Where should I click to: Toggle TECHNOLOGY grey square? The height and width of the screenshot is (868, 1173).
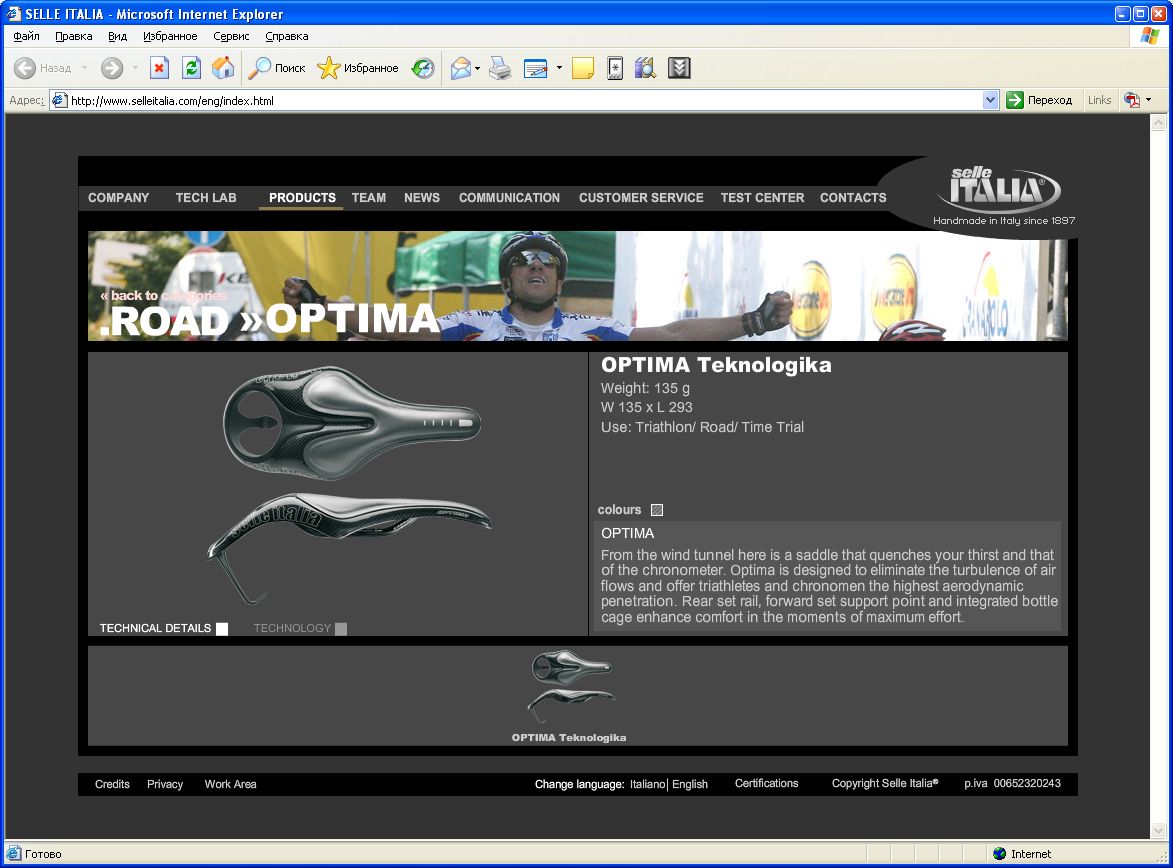341,629
